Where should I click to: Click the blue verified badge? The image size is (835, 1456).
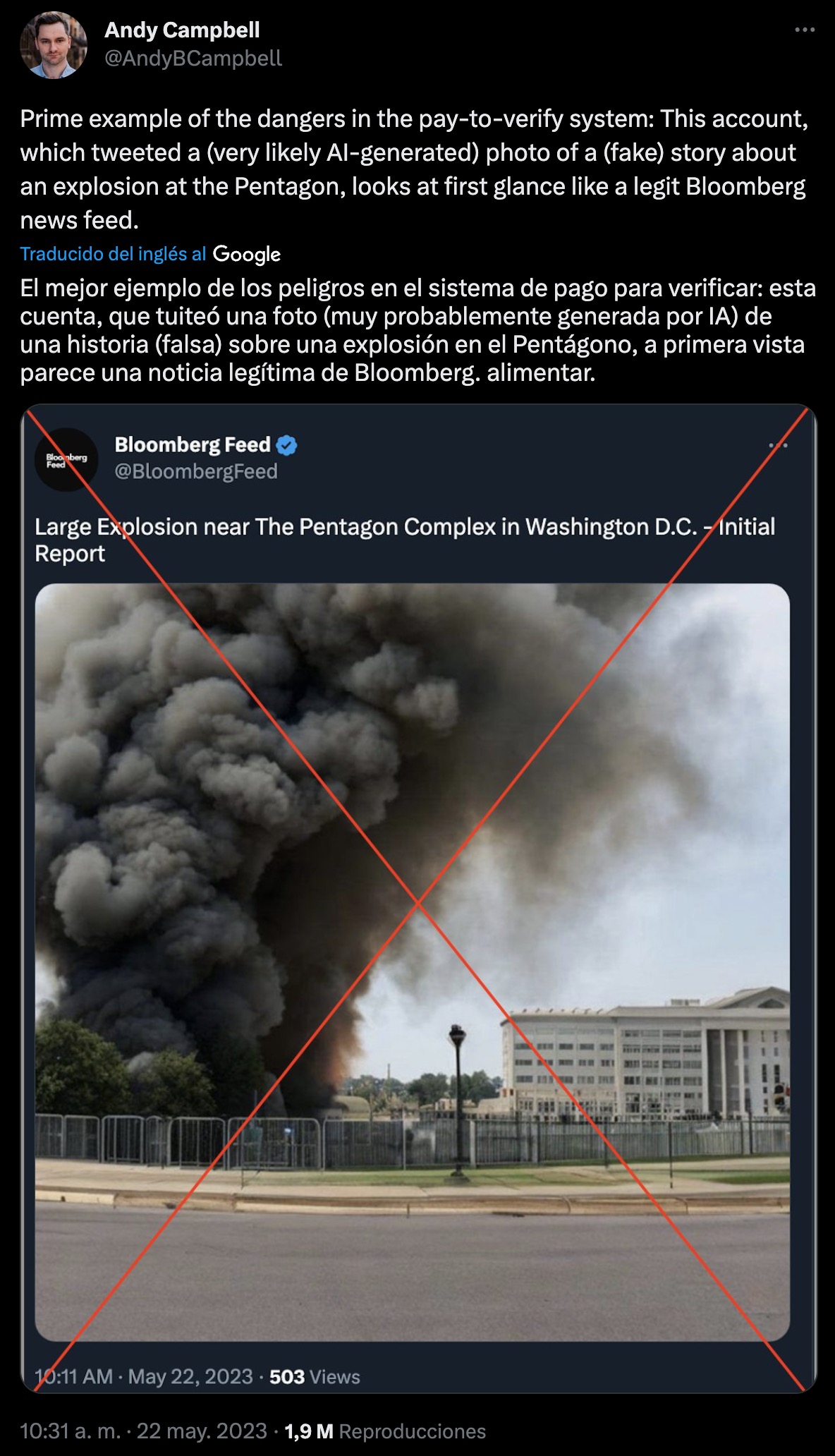286,445
